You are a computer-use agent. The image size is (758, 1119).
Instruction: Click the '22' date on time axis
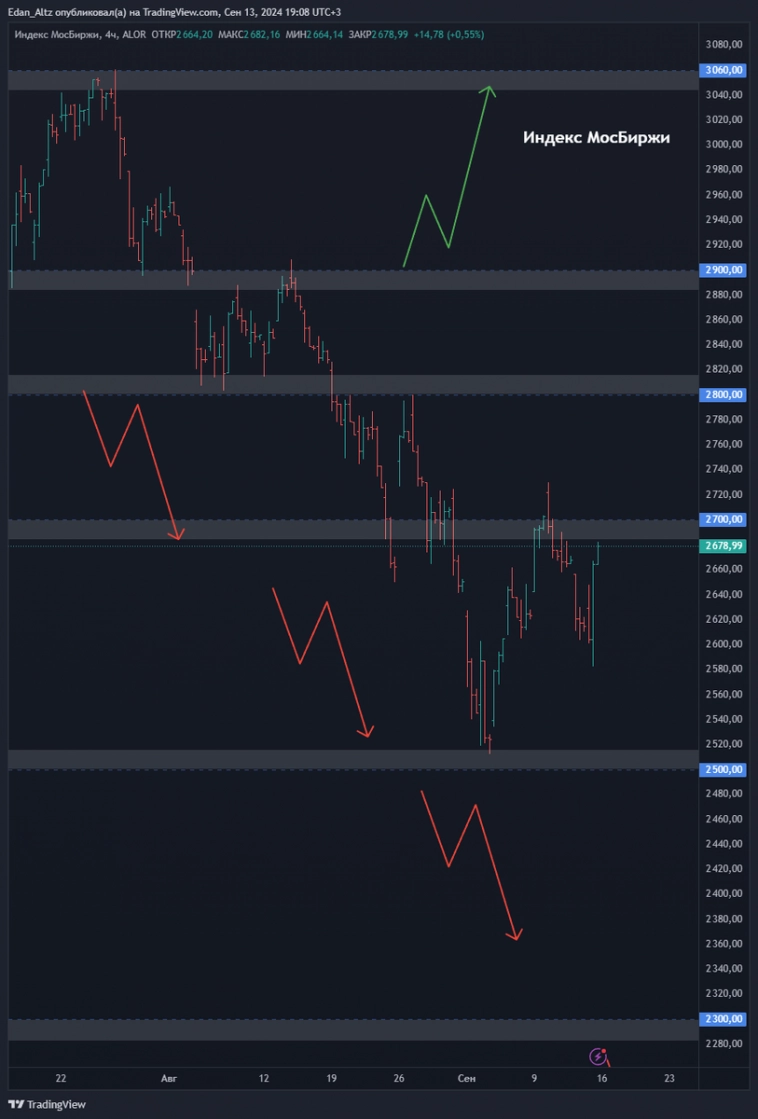tap(61, 1078)
